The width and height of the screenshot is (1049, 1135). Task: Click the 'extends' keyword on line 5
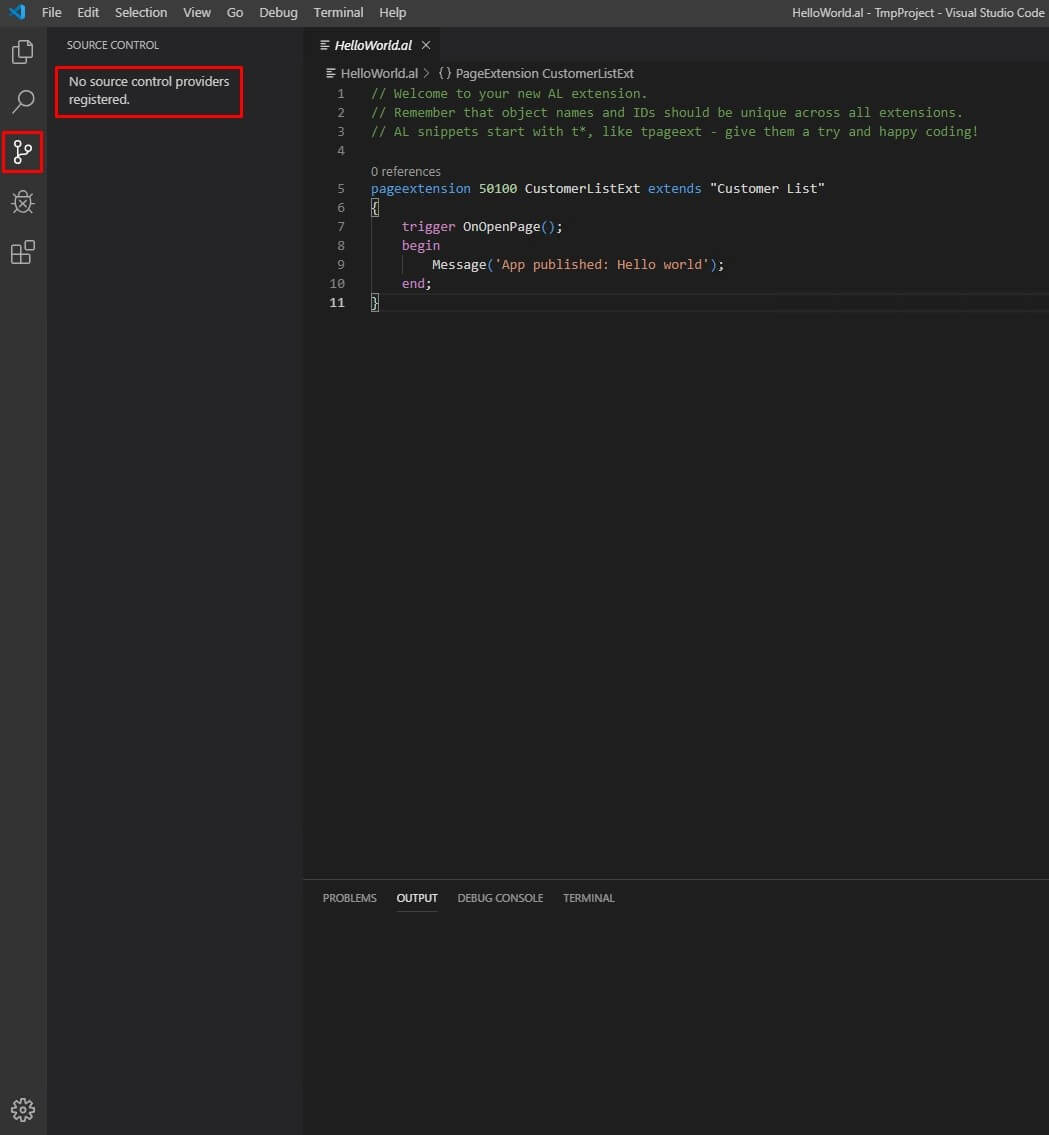coord(675,188)
